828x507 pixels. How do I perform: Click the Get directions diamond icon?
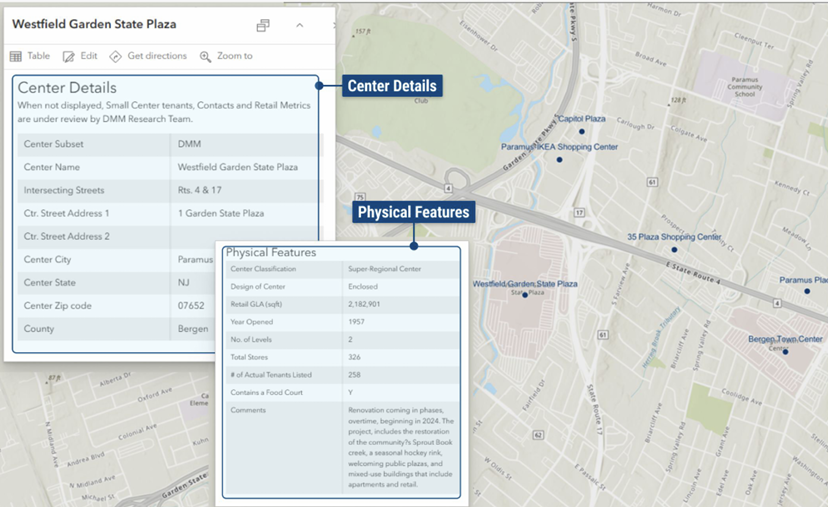coord(115,57)
